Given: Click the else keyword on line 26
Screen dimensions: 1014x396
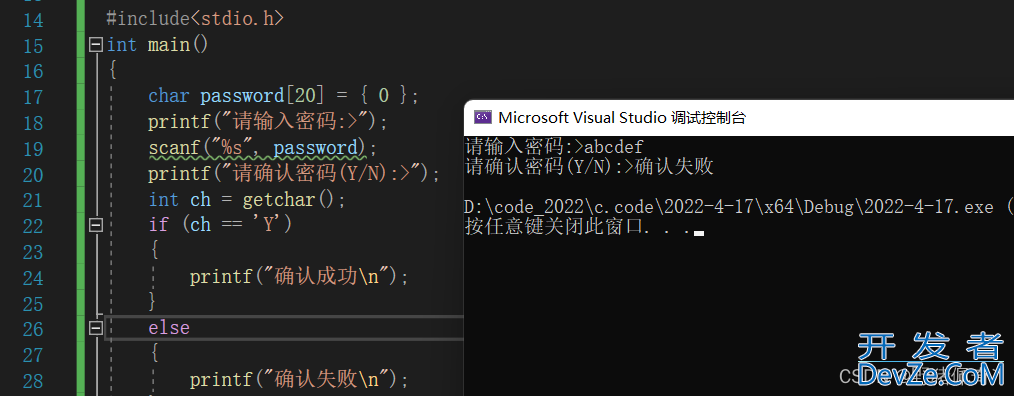Looking at the screenshot, I should tap(169, 327).
